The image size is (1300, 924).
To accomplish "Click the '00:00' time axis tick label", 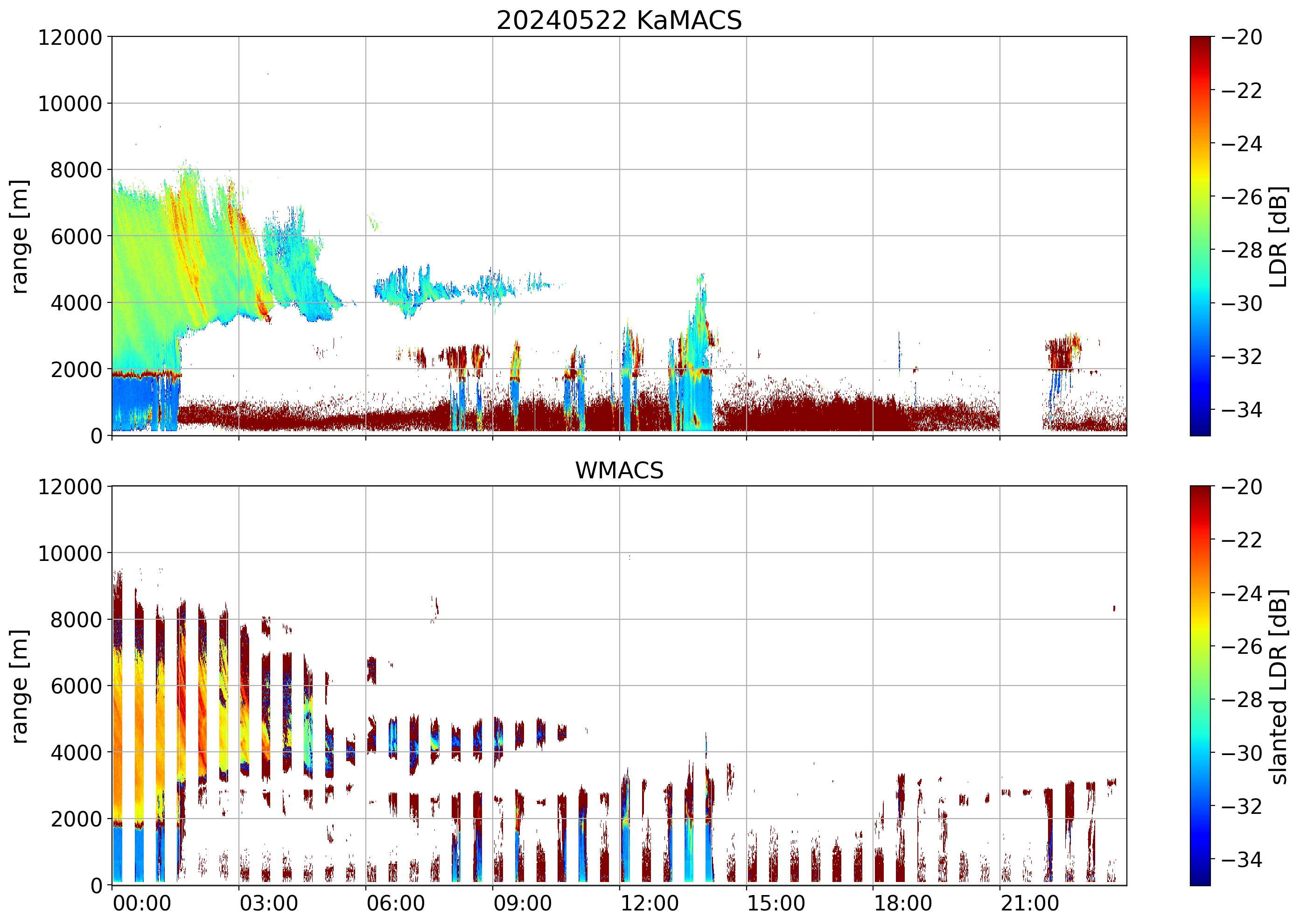I will [x=142, y=903].
